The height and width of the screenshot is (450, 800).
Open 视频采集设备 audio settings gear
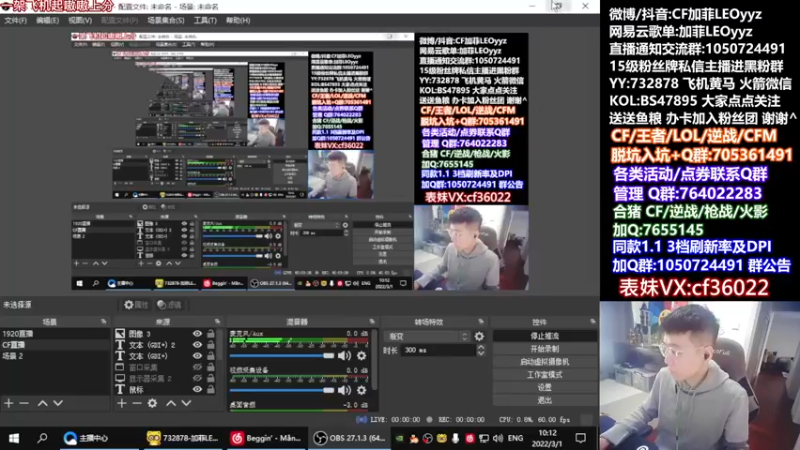[361, 390]
